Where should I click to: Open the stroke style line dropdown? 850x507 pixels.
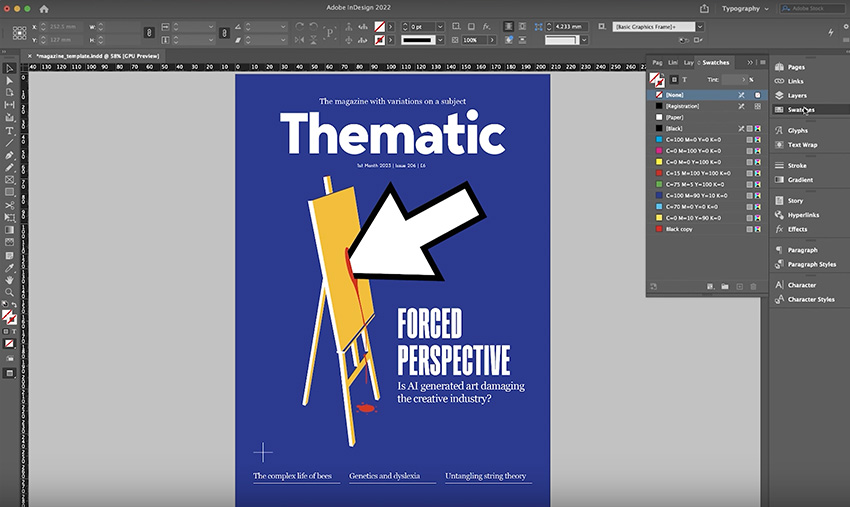tap(440, 40)
